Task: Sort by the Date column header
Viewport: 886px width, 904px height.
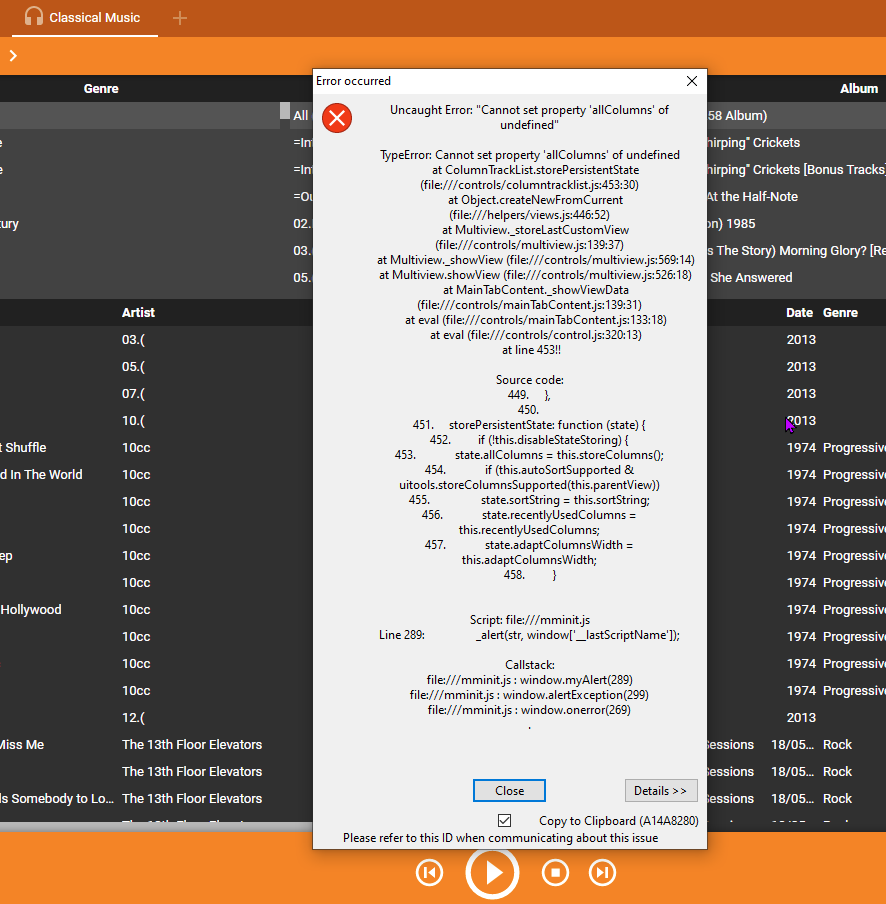Action: pyautogui.click(x=799, y=313)
